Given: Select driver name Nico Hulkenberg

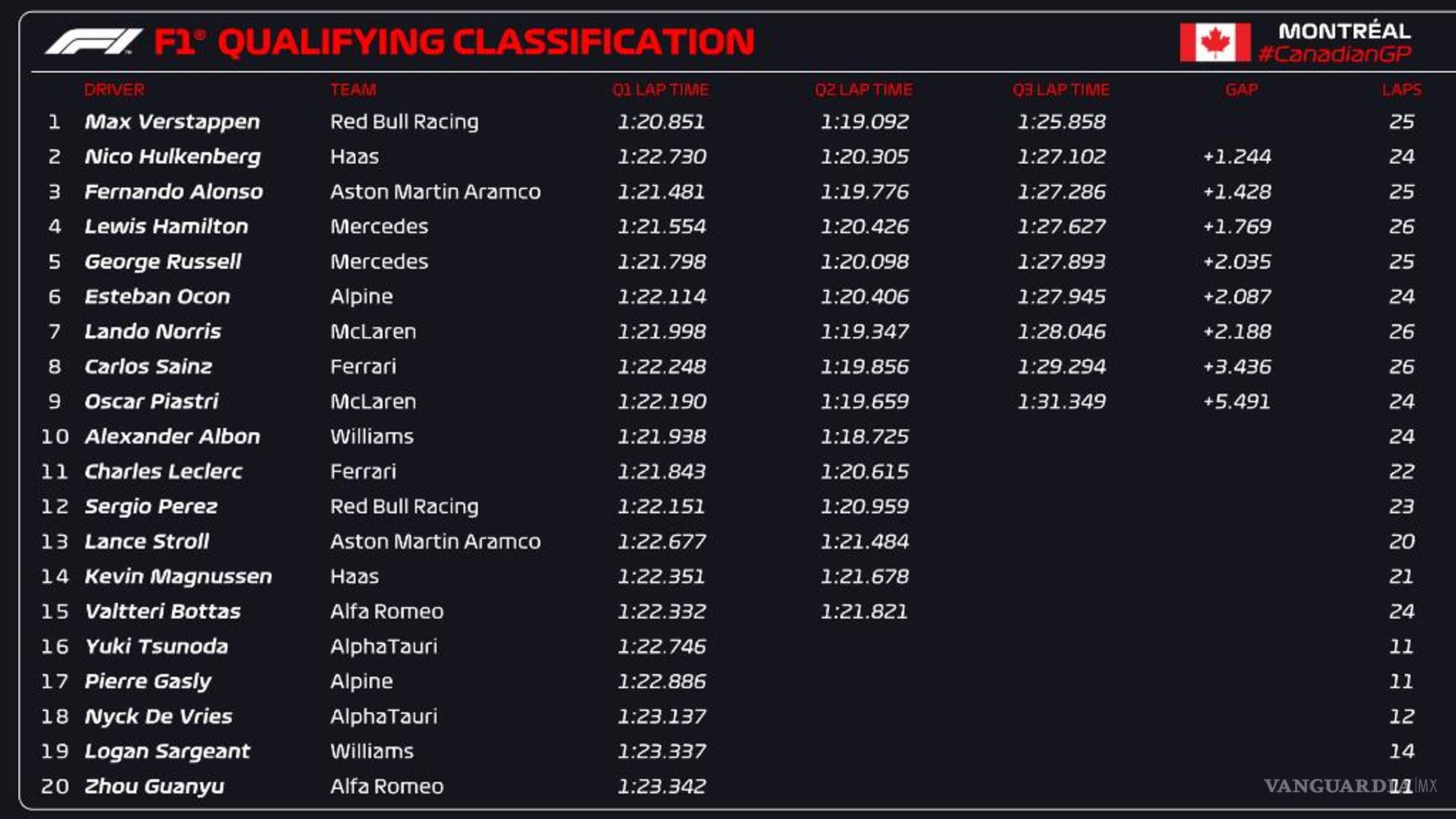Looking at the screenshot, I should click(x=173, y=157).
